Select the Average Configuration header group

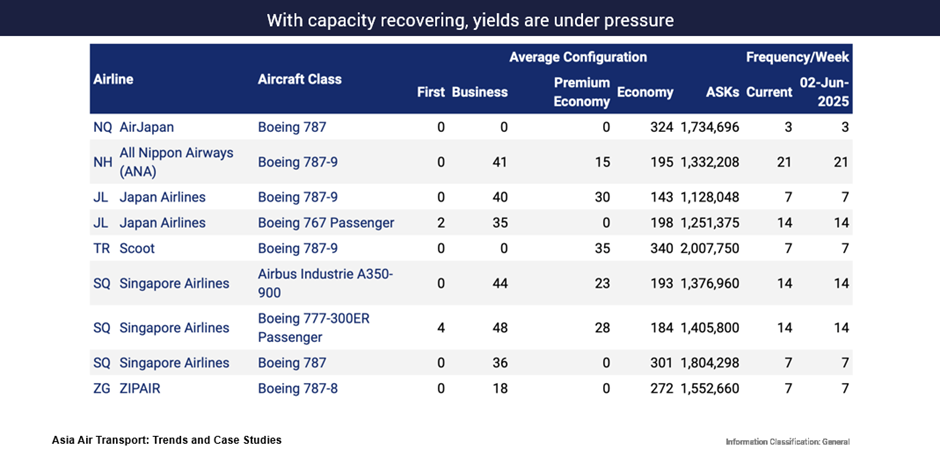point(578,57)
